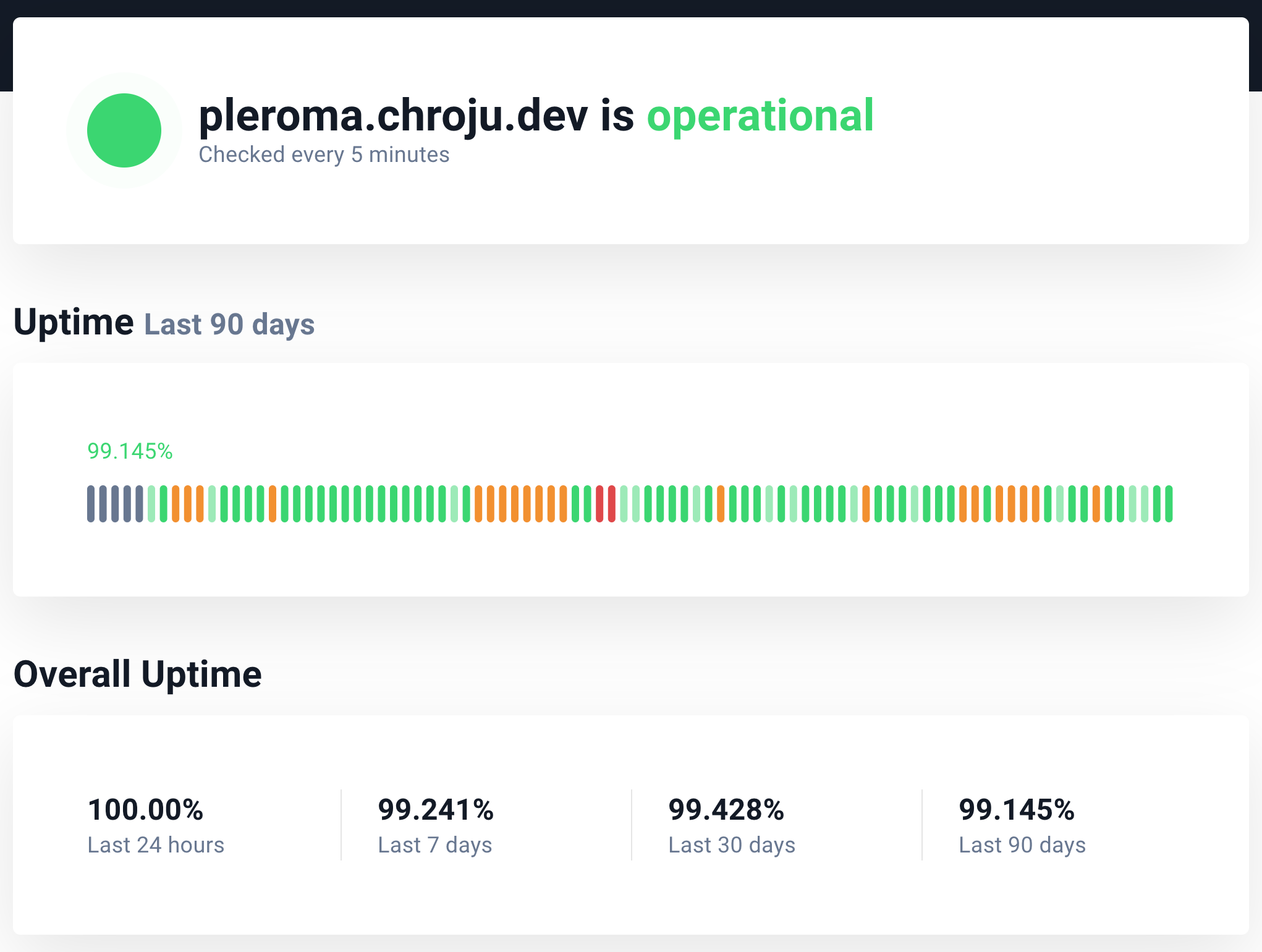Click the last orange bar on right
1262x952 pixels.
(x=1096, y=504)
